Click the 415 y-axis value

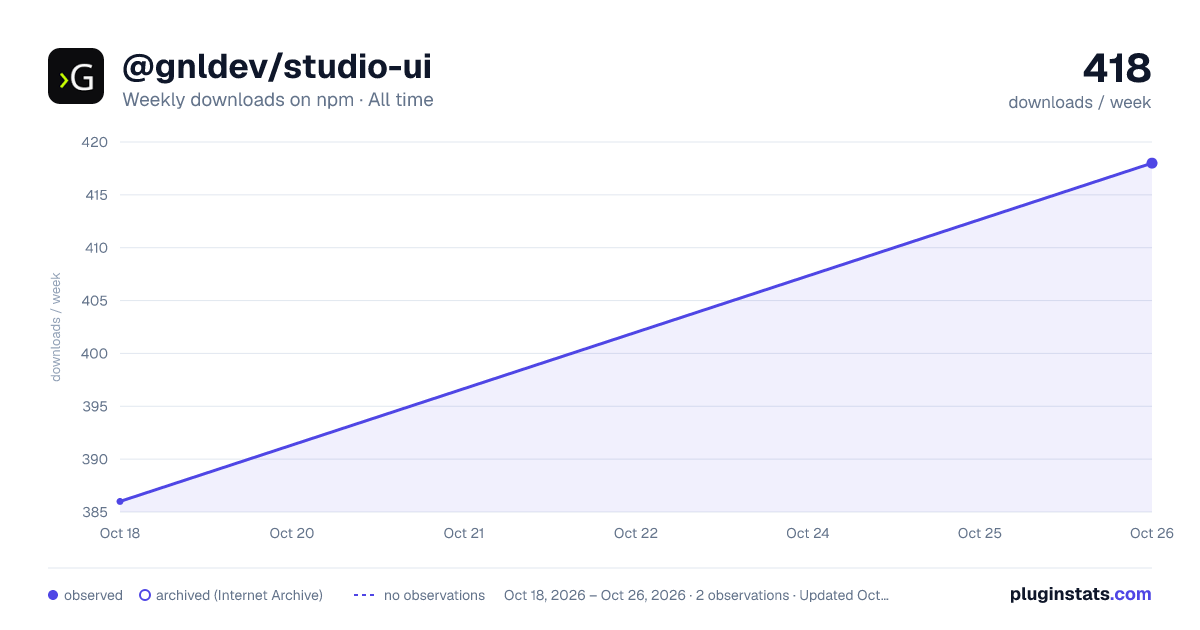click(96, 195)
